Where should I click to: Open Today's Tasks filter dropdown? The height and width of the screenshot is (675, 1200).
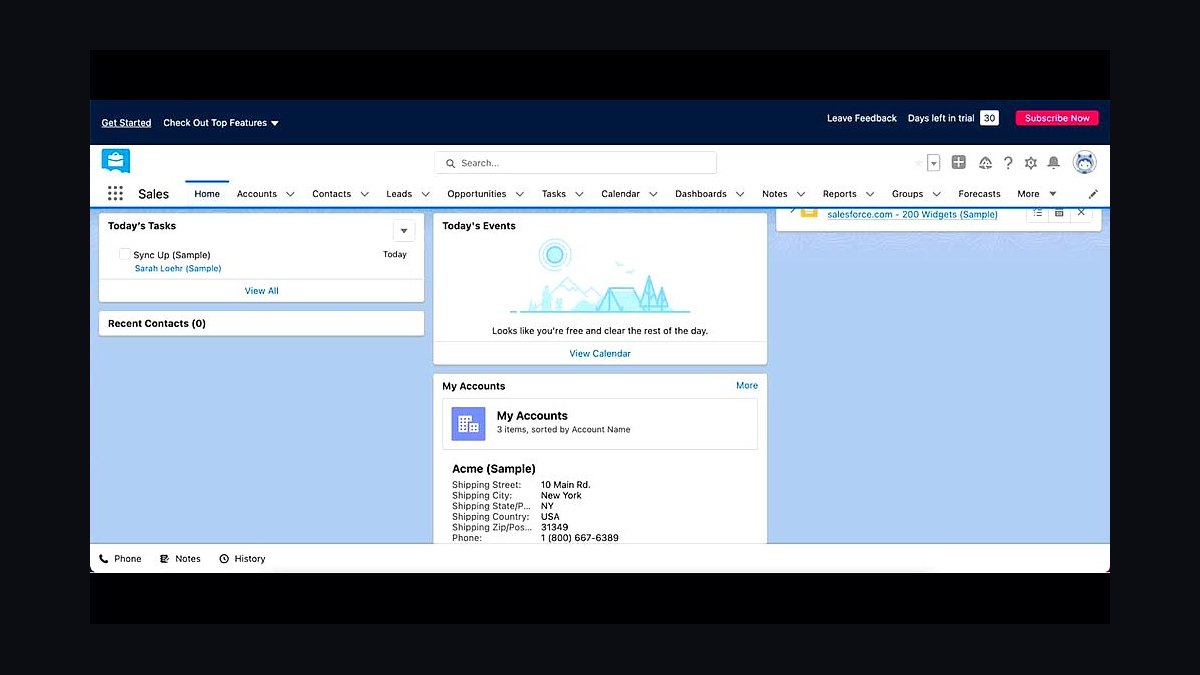click(403, 231)
